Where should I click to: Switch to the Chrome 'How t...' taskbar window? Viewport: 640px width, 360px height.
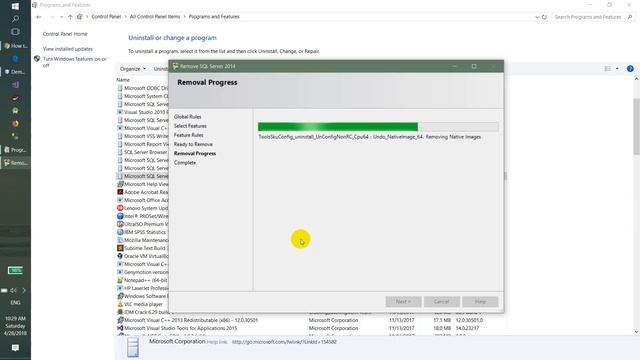coord(16,46)
